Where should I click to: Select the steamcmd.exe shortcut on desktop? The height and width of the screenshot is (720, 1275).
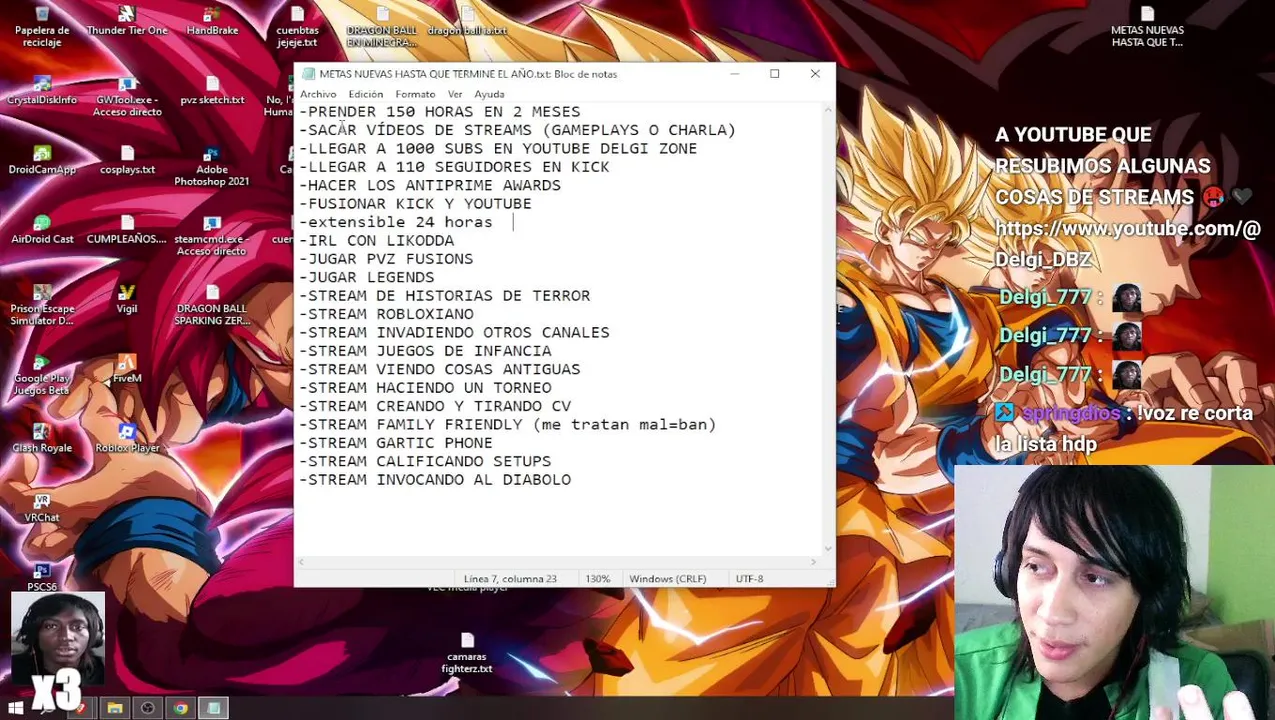coord(211,236)
